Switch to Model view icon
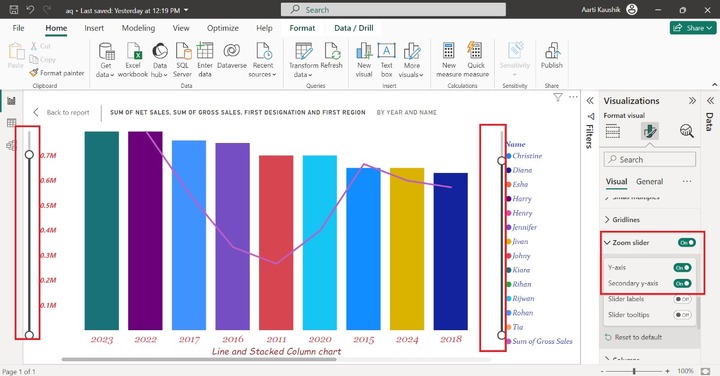The height and width of the screenshot is (376, 720). click(x=11, y=145)
